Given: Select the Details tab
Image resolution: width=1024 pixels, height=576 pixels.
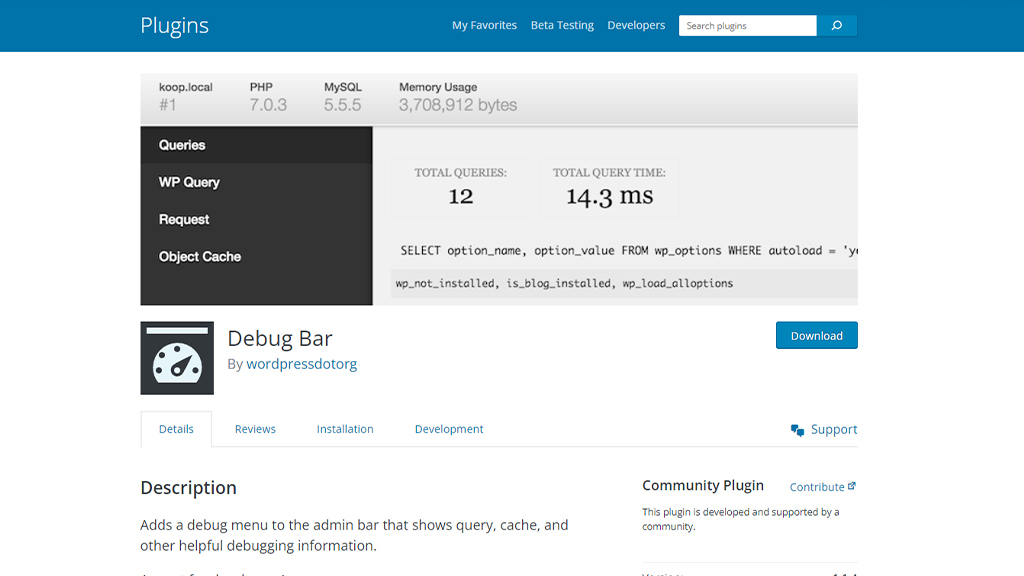Looking at the screenshot, I should (176, 428).
